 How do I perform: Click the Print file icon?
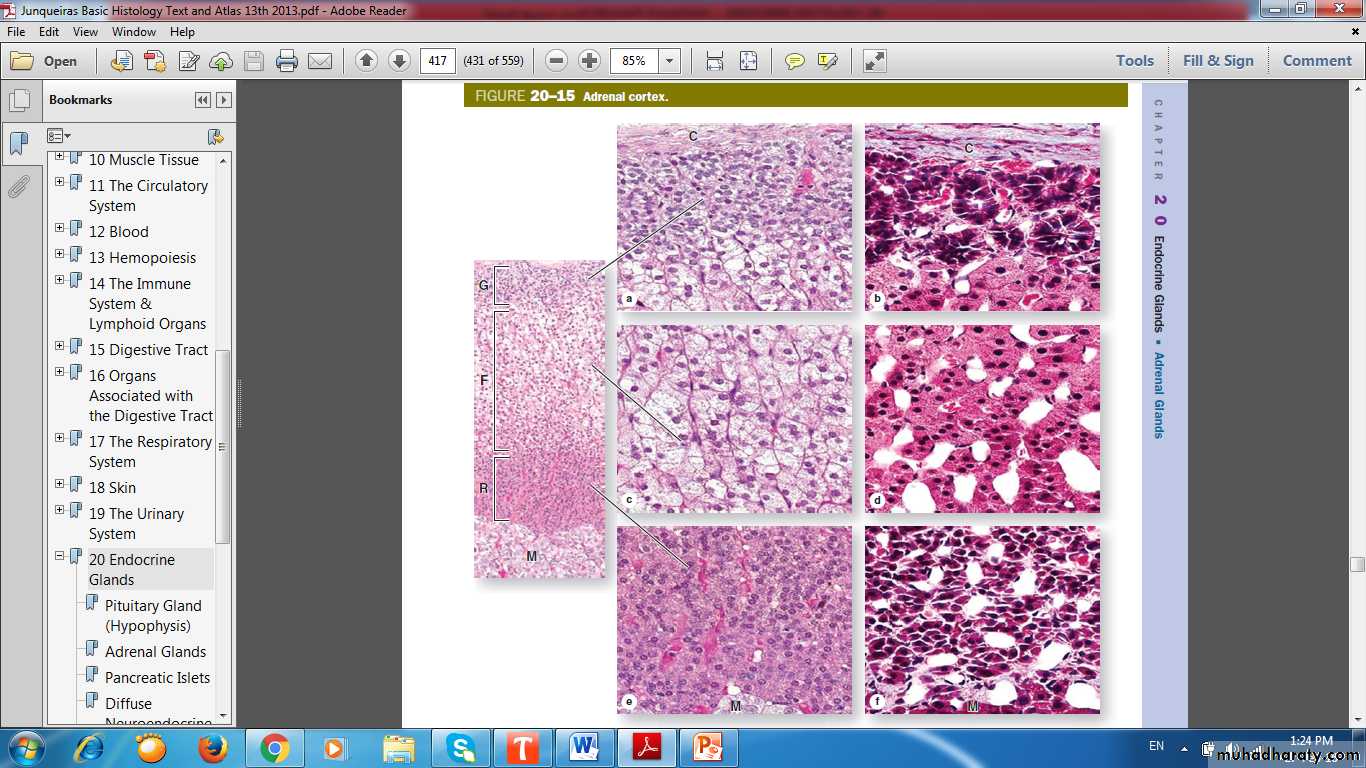coord(287,61)
